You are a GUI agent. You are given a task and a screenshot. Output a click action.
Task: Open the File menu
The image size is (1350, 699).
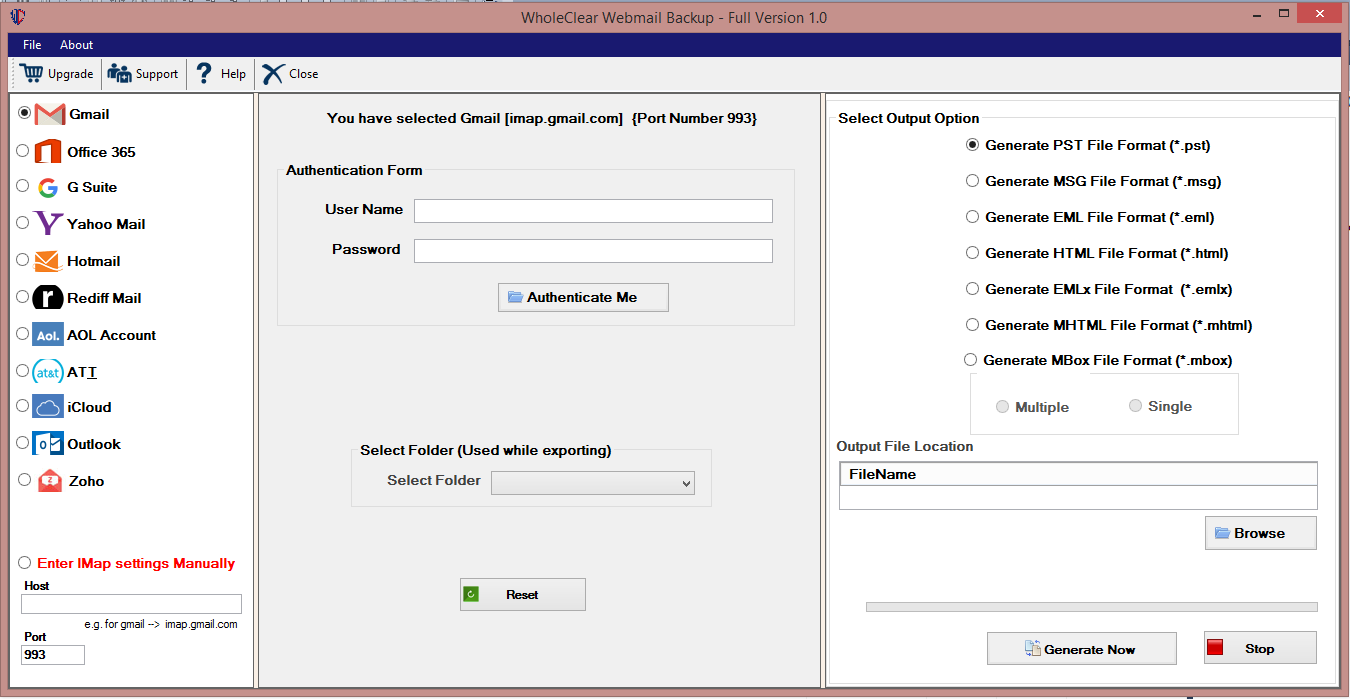tap(32, 45)
